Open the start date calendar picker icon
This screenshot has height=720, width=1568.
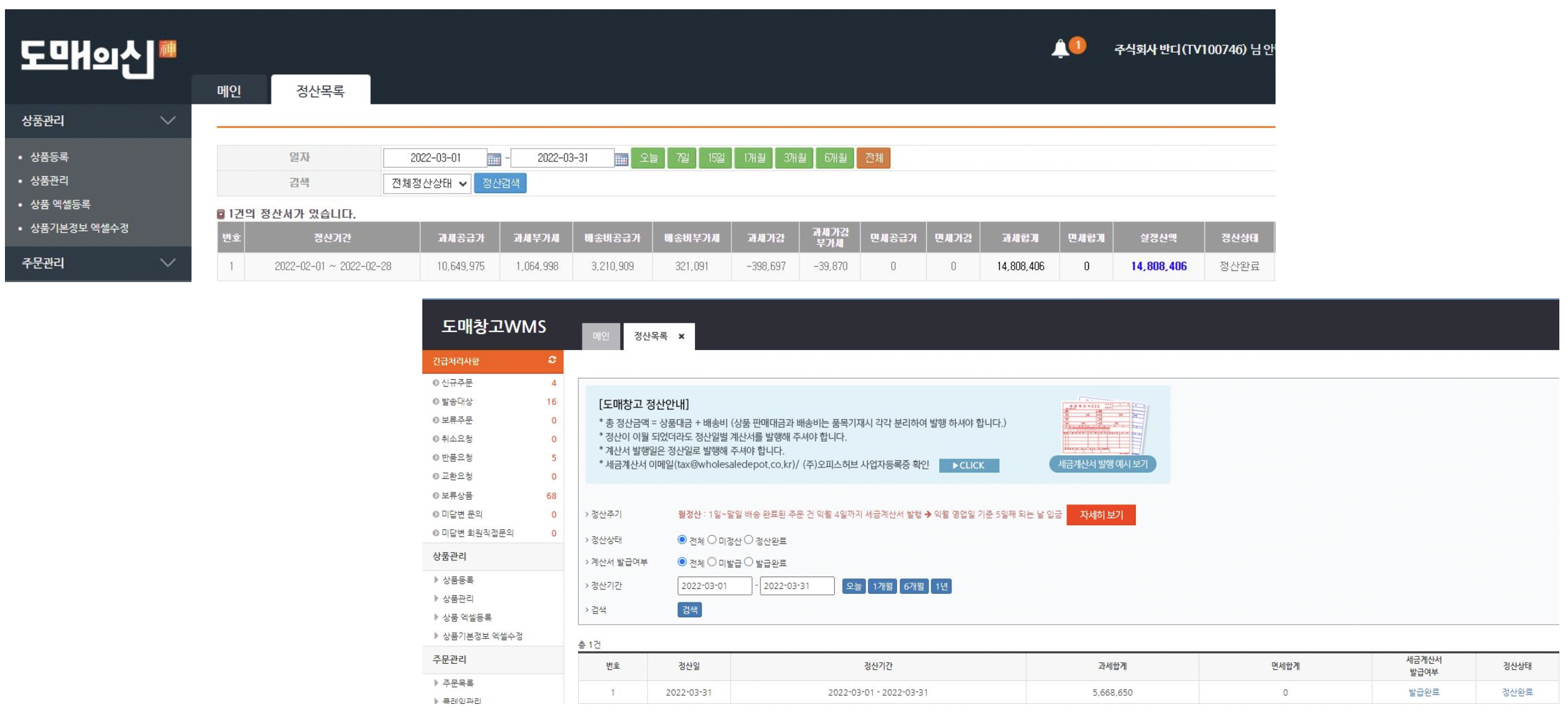pyautogui.click(x=493, y=159)
